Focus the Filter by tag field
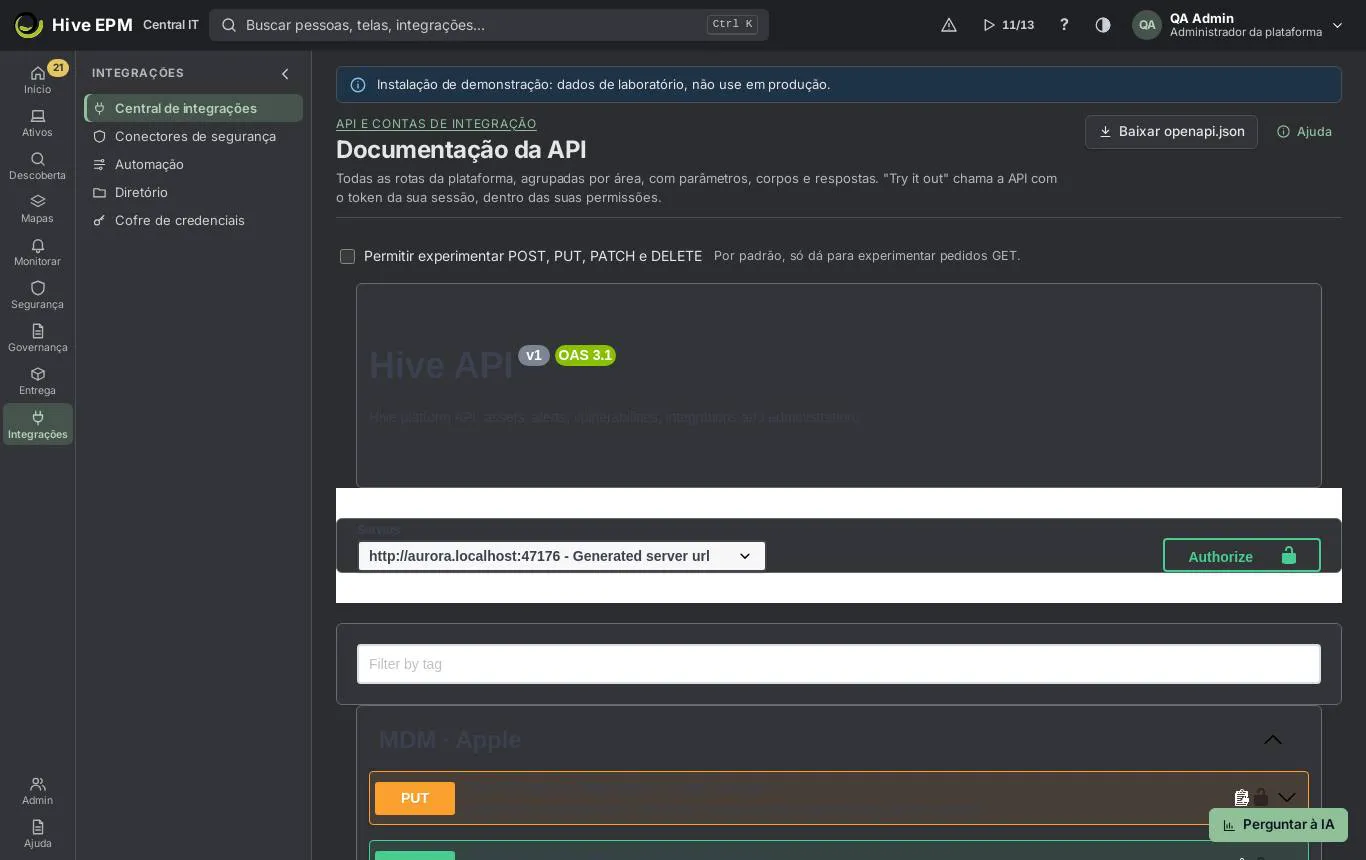Image resolution: width=1366 pixels, height=860 pixels. (839, 664)
